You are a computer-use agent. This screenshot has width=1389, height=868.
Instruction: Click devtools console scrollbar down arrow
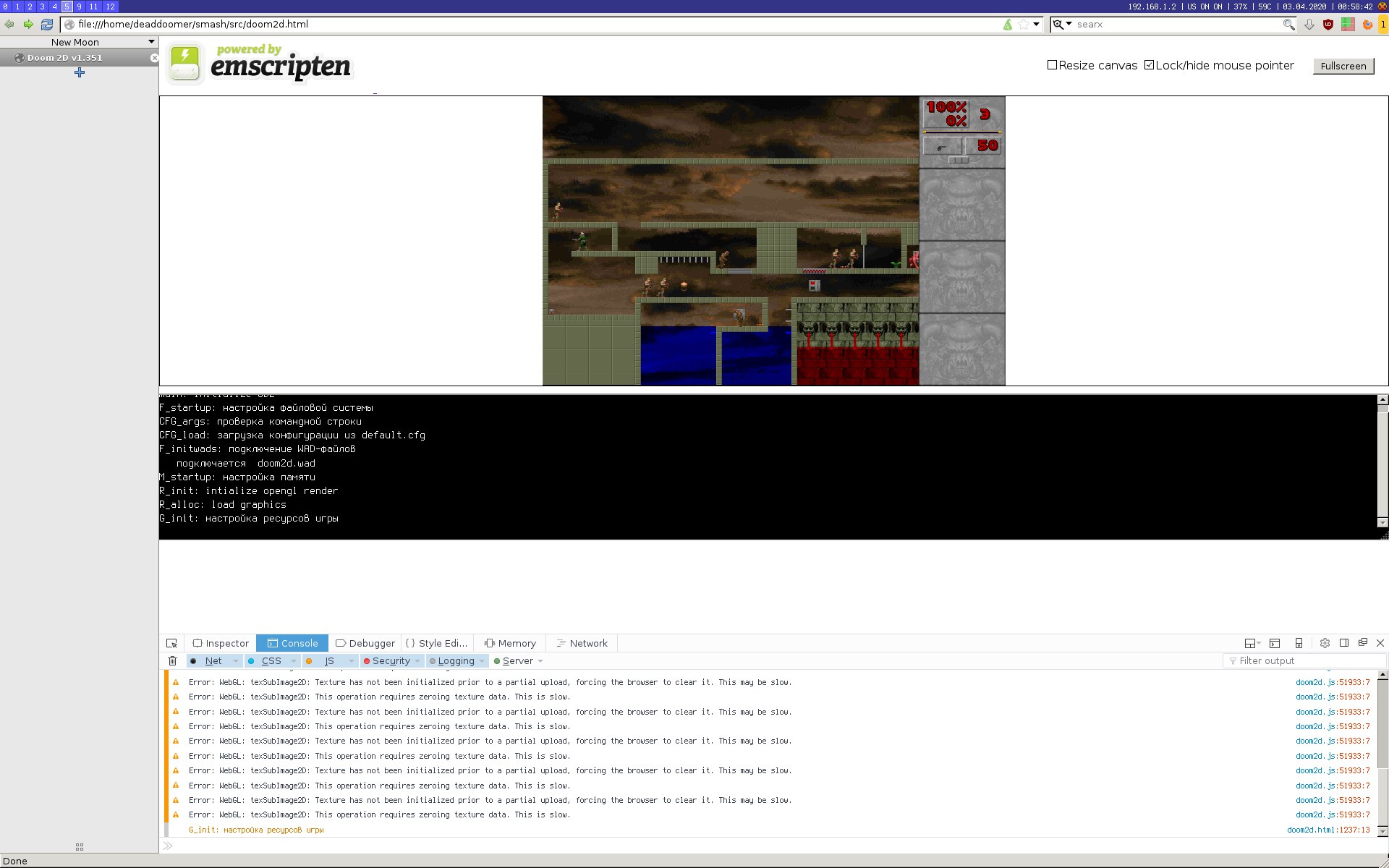[1382, 832]
